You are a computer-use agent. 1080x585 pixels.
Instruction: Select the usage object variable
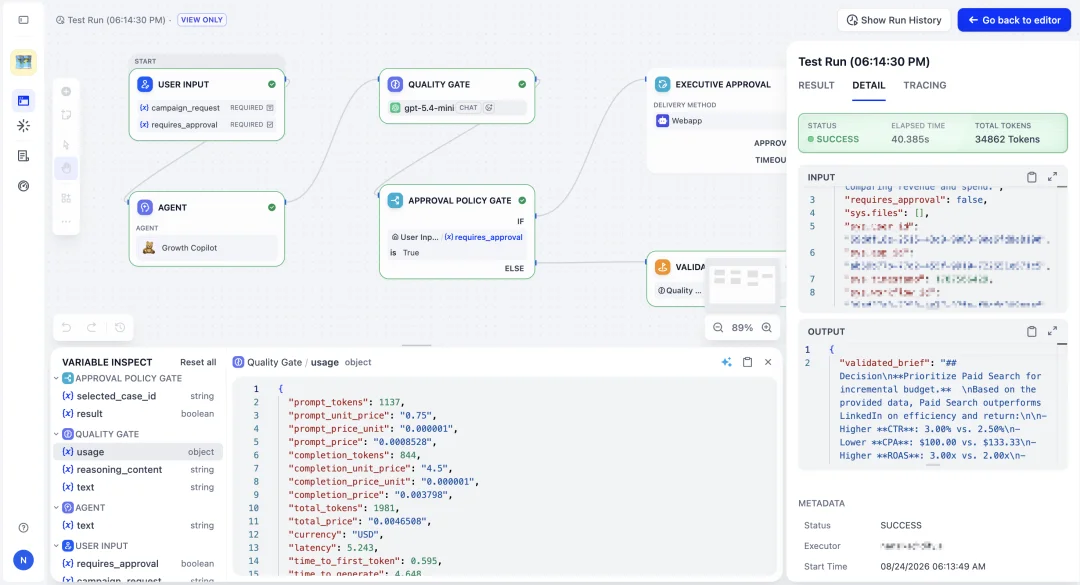click(x=138, y=452)
